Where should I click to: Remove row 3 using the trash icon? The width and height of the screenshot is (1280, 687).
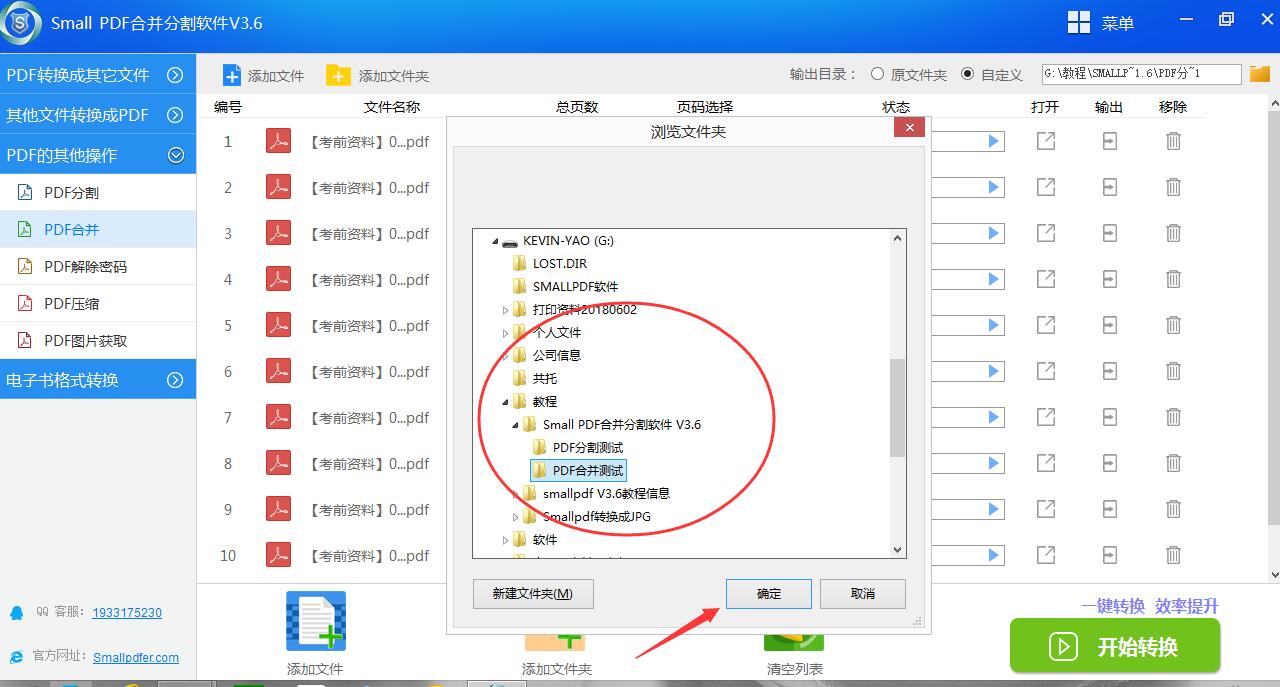(1173, 233)
